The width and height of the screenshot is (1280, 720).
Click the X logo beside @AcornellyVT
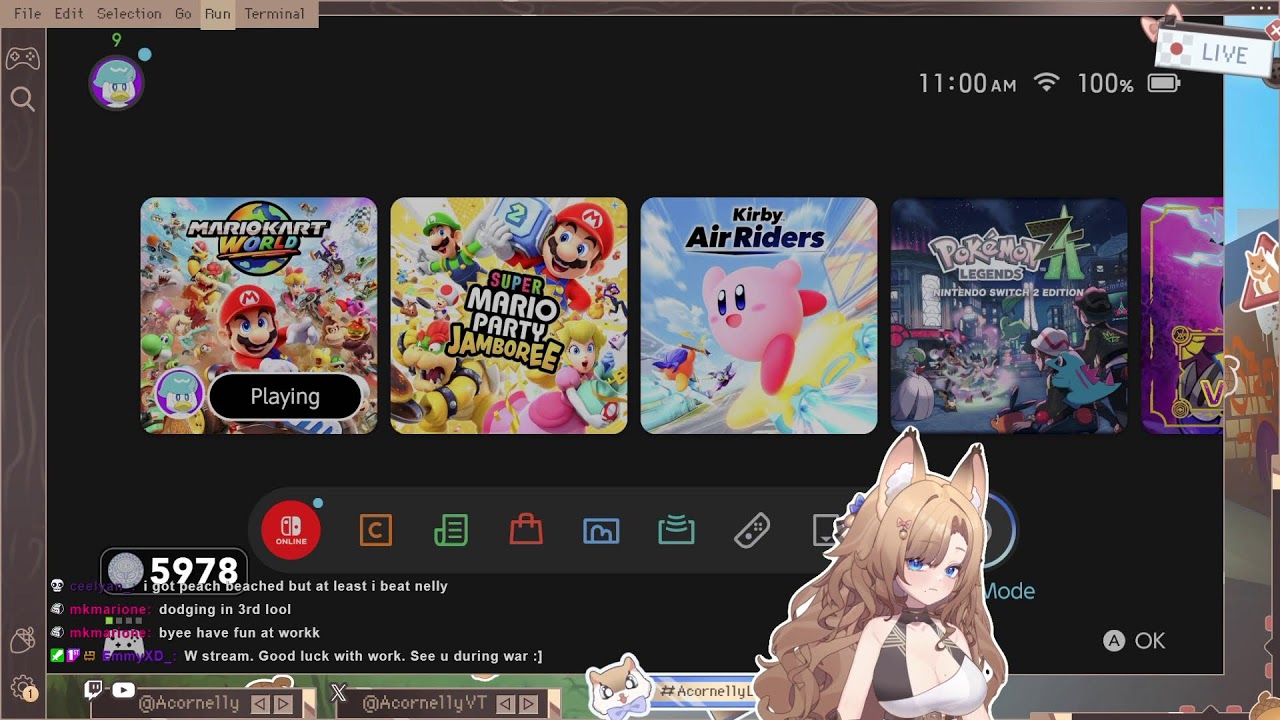(x=338, y=692)
